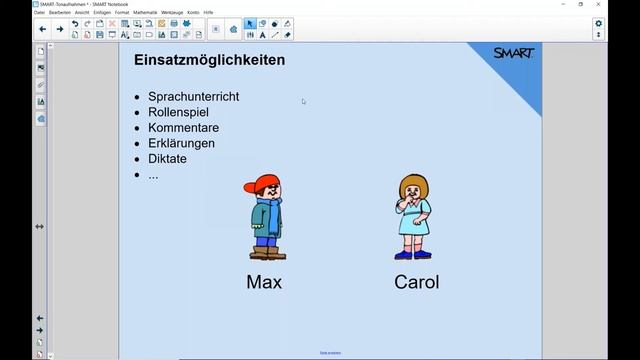Open toolbar settings gear icon
Viewport: 640px width, 360px height.
[598, 24]
